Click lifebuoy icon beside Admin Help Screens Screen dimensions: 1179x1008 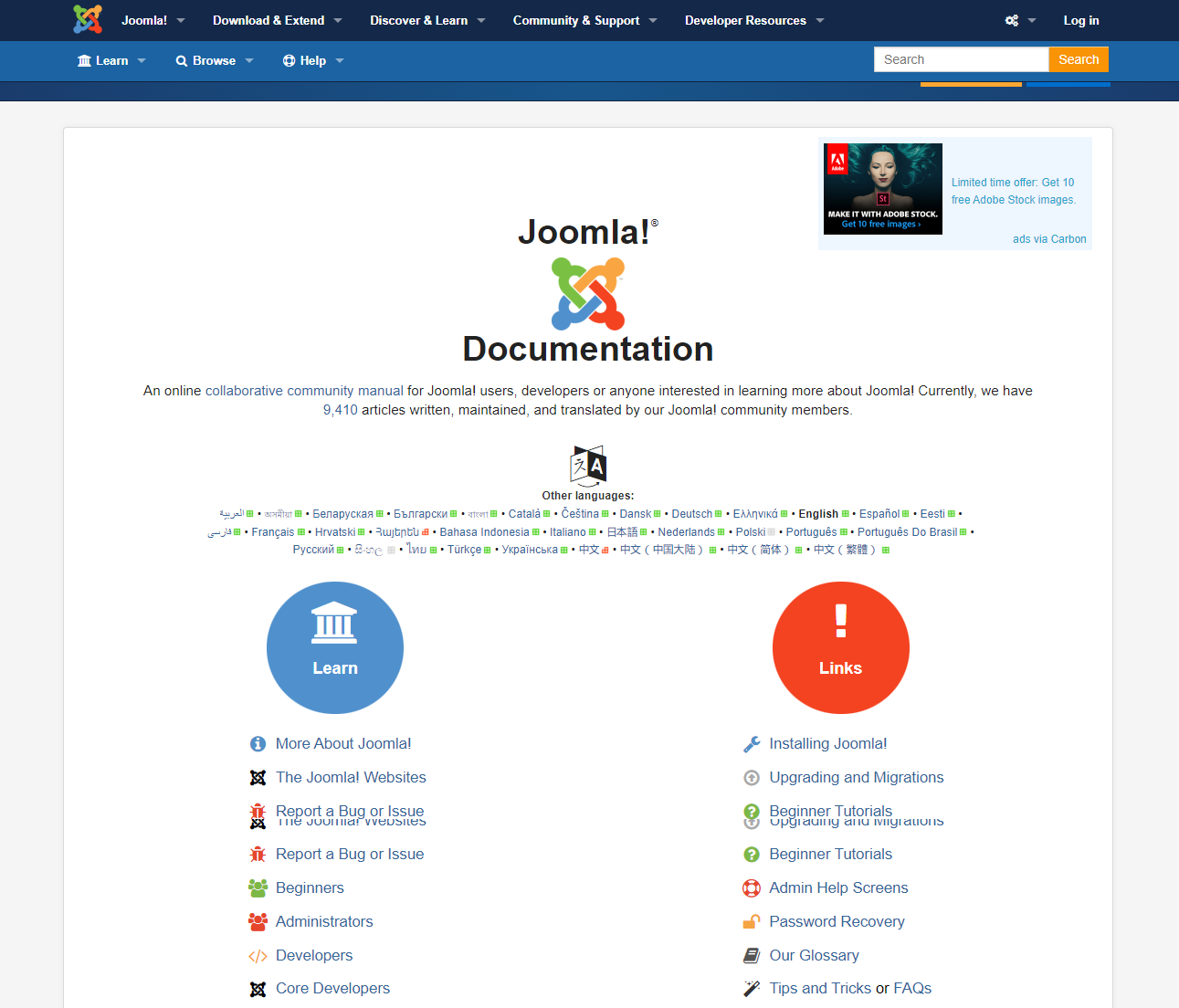pos(752,888)
